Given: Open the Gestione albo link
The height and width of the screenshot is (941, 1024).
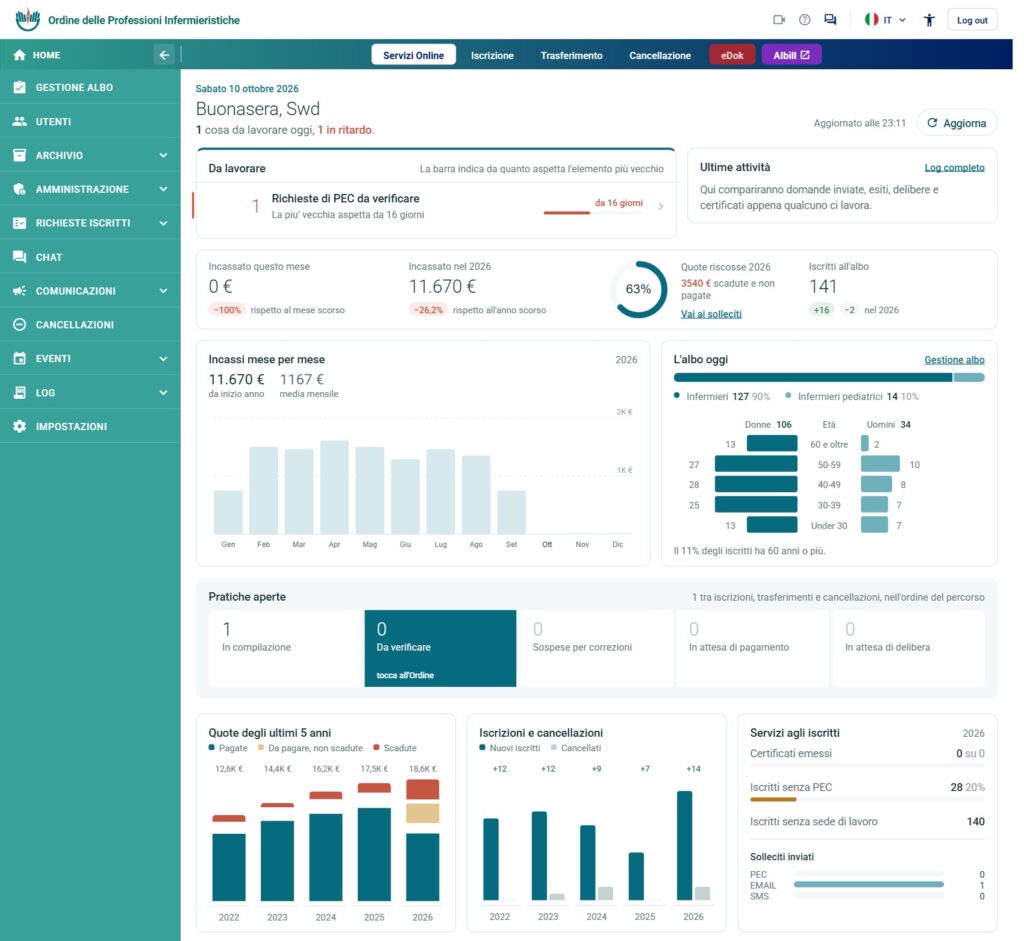Looking at the screenshot, I should pos(954,360).
